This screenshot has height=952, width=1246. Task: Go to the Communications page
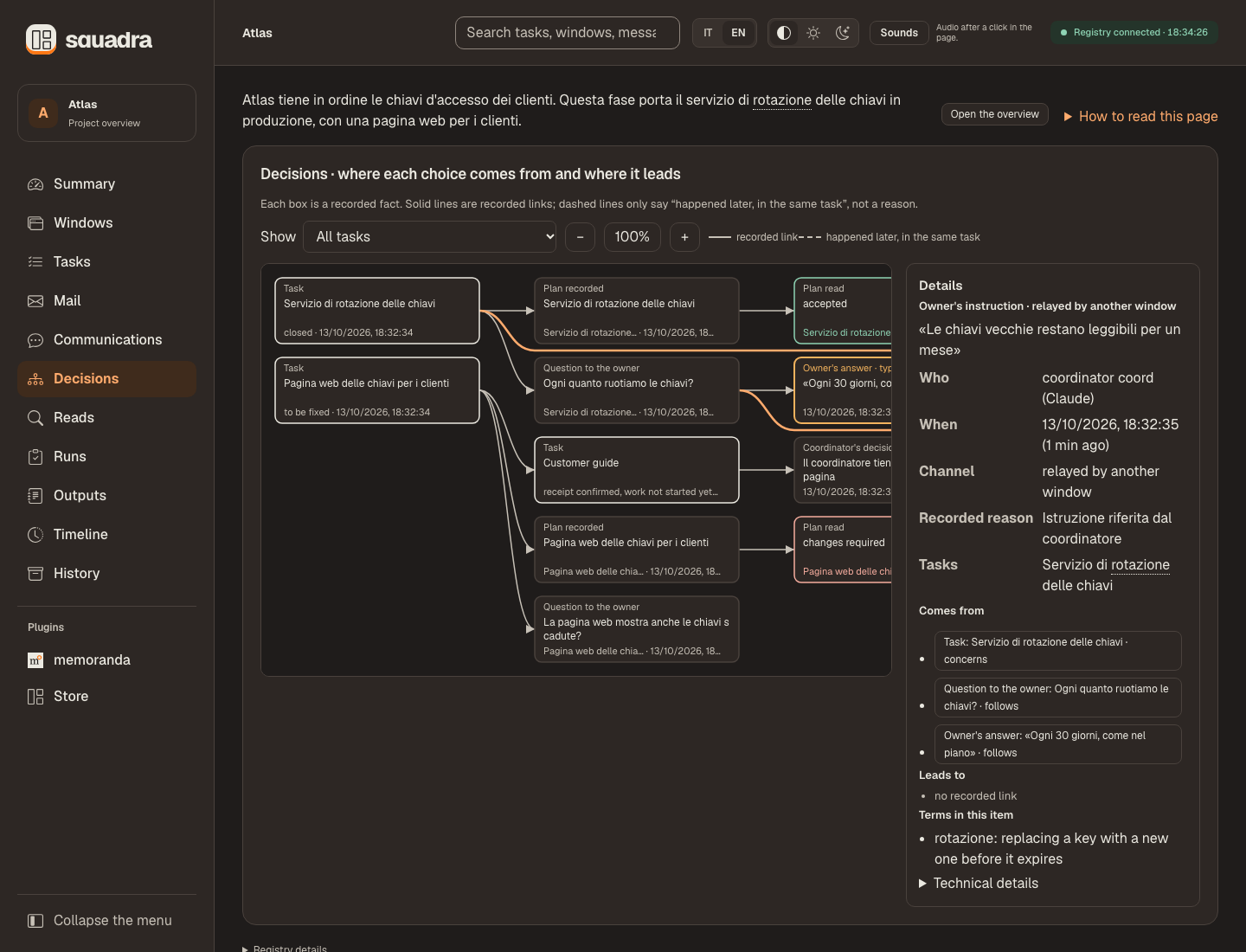[x=107, y=340]
